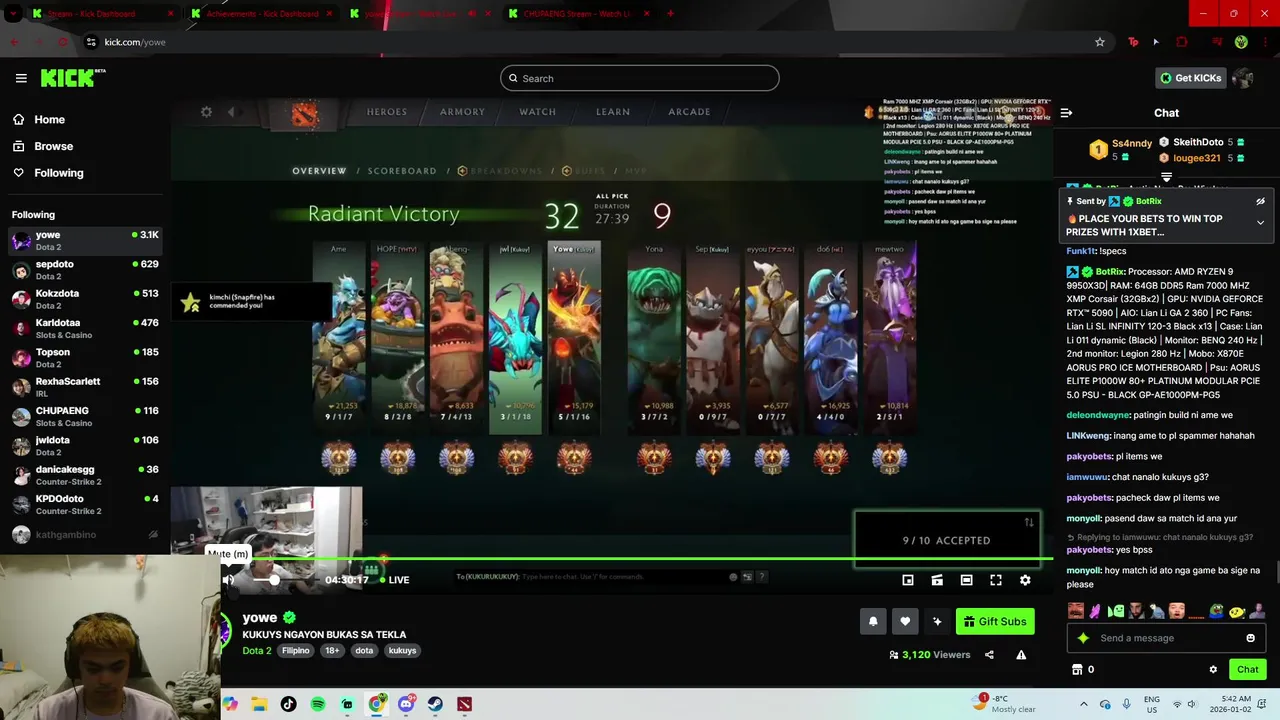Click the sparkle subscribe icon button
This screenshot has width=1280, height=720.
(x=937, y=621)
